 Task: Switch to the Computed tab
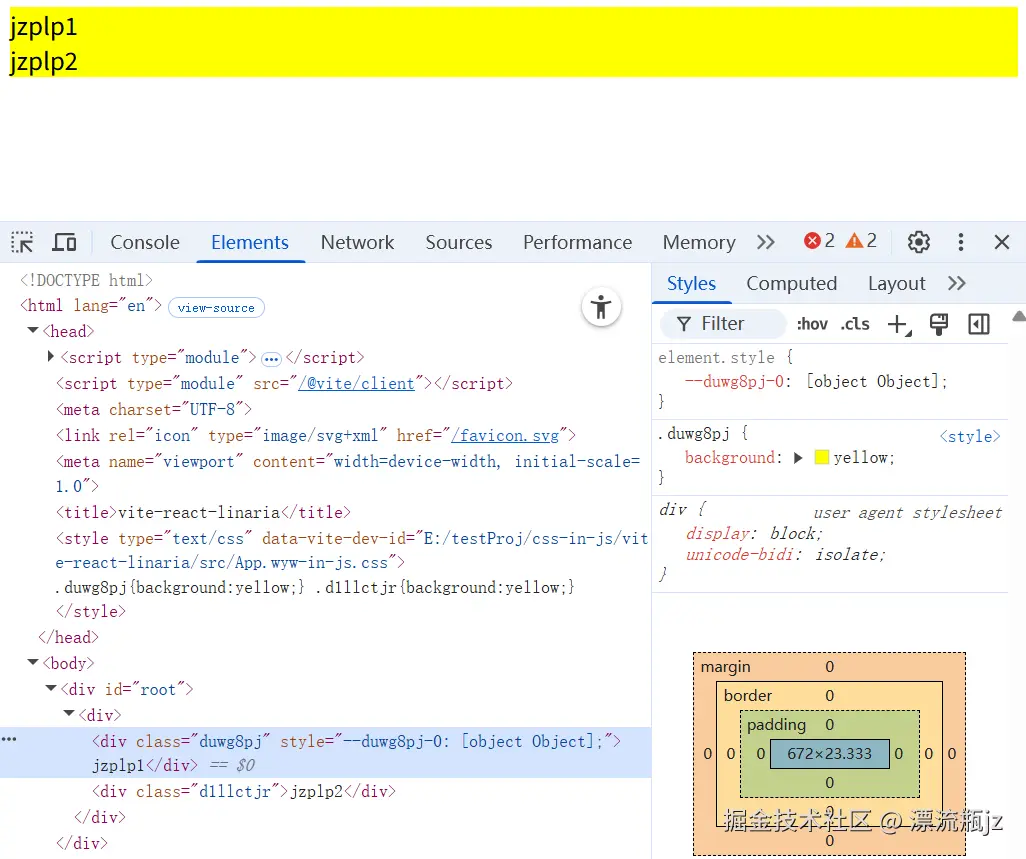[x=791, y=283]
